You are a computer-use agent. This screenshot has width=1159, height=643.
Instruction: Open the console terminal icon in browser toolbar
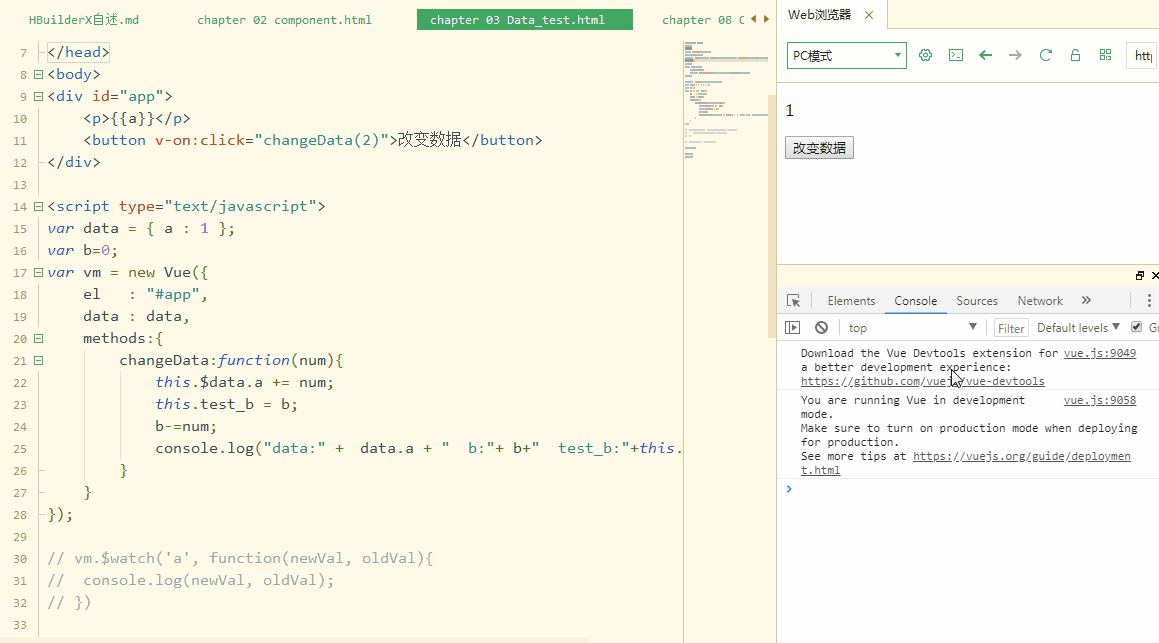pos(956,55)
